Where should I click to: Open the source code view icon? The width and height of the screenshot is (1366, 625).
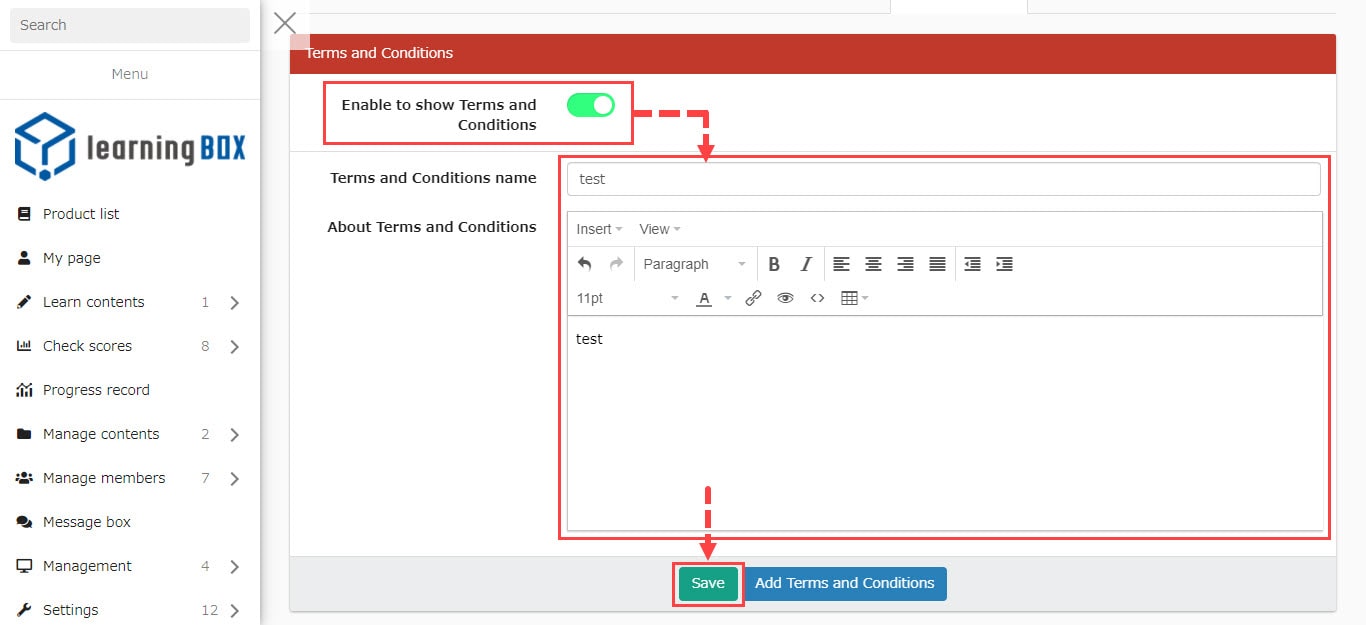(x=817, y=298)
